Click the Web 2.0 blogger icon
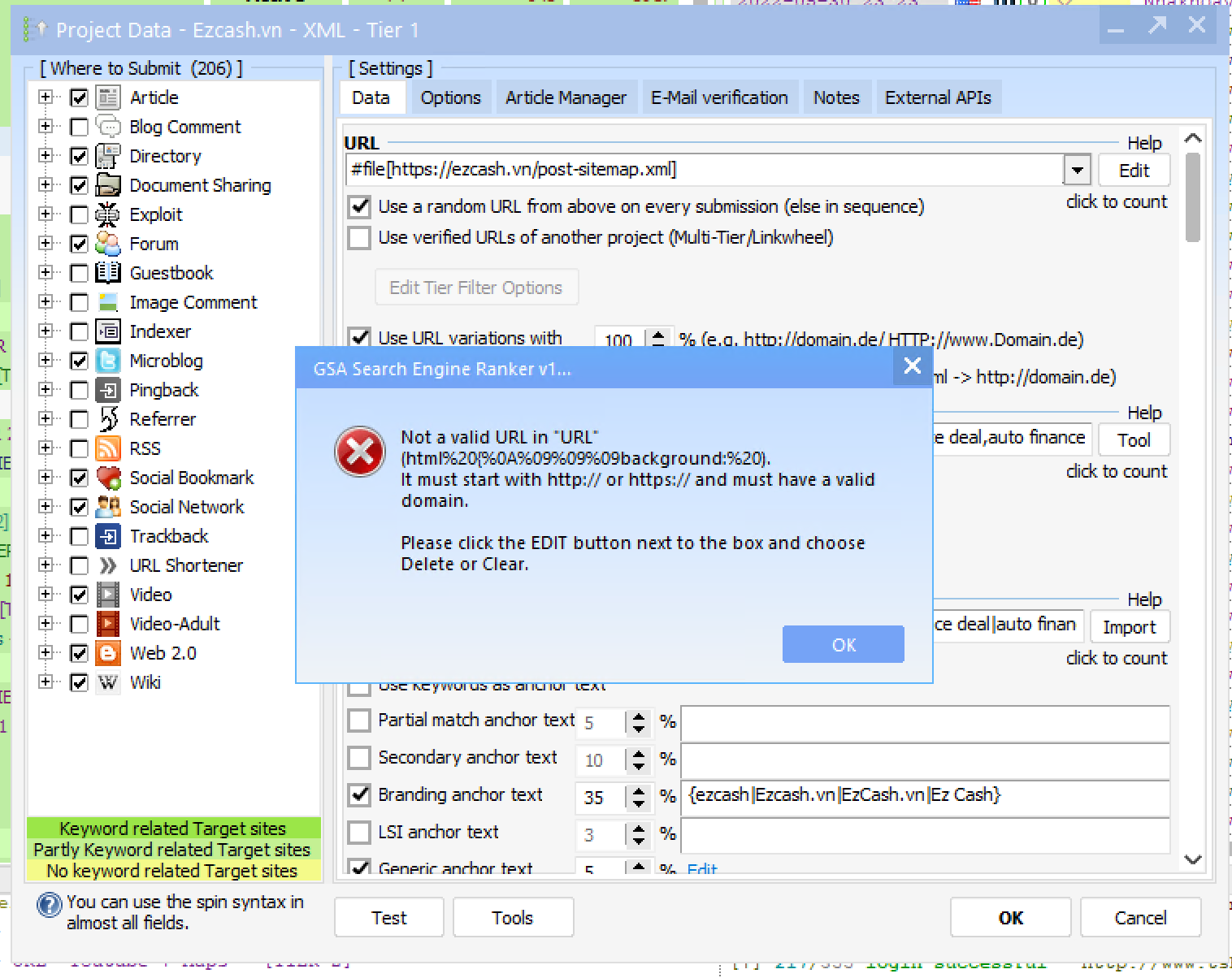 click(108, 653)
